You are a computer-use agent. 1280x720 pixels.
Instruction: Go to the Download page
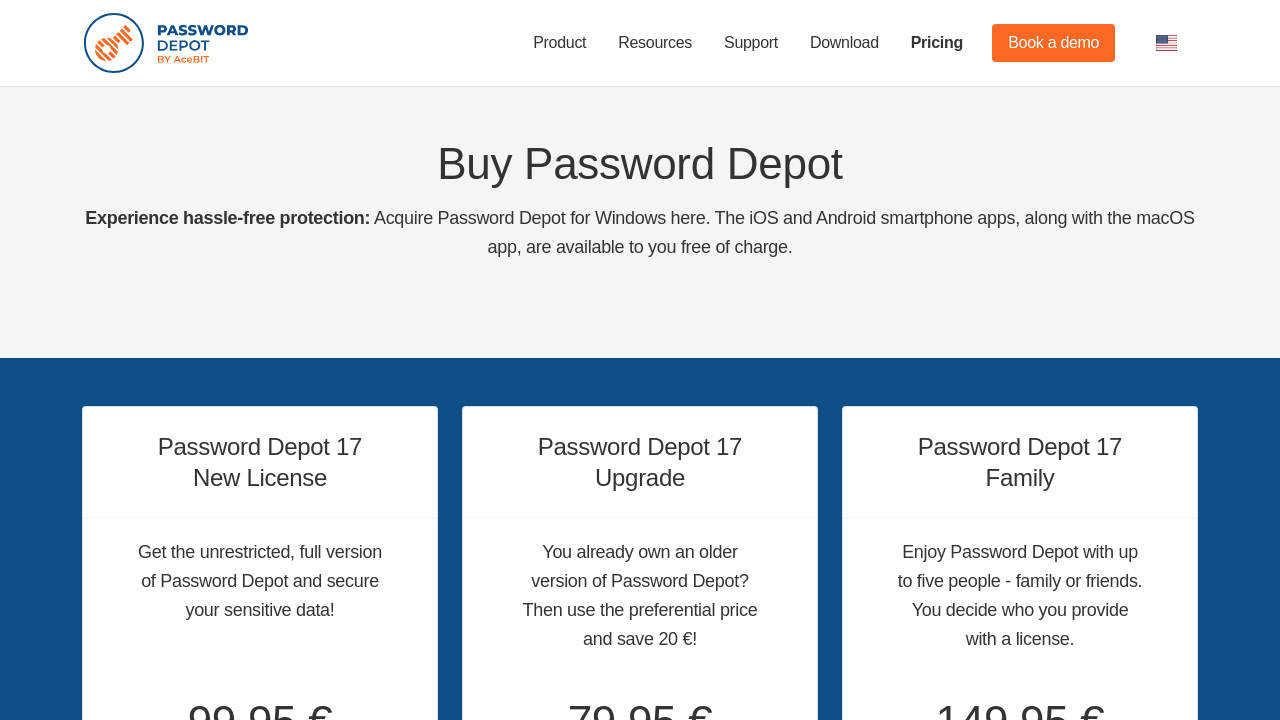tap(844, 43)
